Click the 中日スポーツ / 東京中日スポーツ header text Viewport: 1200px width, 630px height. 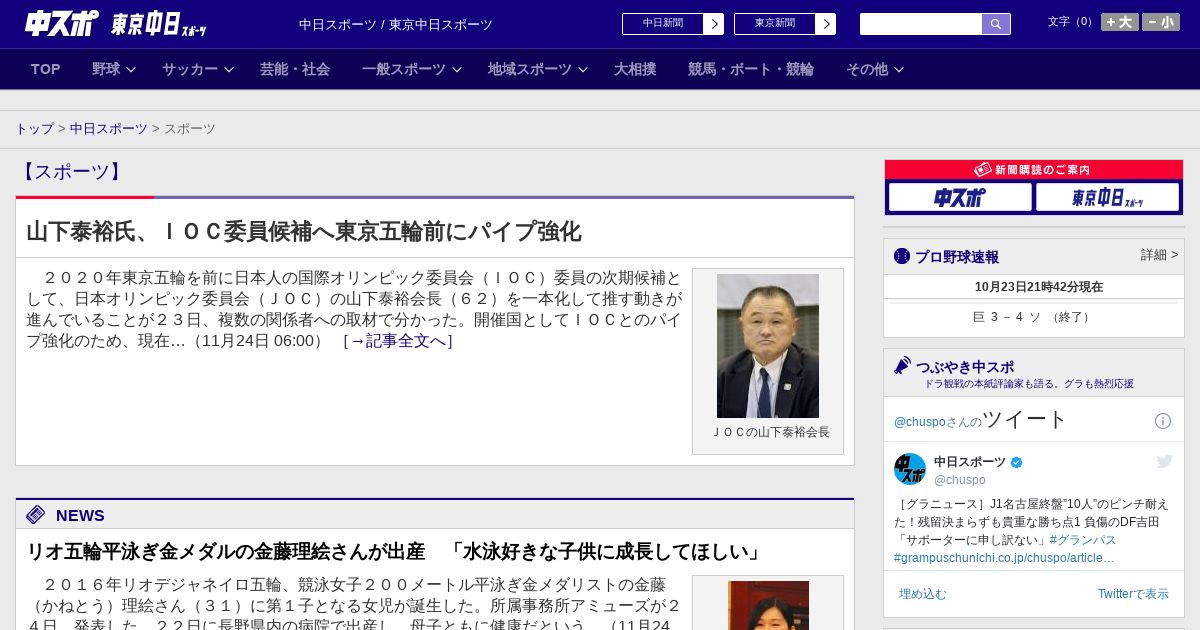click(x=396, y=24)
